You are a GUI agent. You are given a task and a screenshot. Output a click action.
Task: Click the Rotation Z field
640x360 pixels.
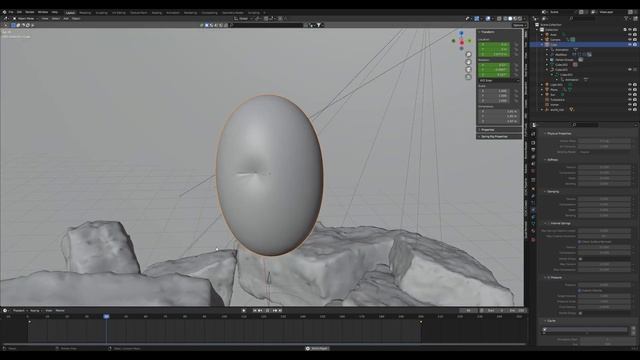click(x=494, y=75)
